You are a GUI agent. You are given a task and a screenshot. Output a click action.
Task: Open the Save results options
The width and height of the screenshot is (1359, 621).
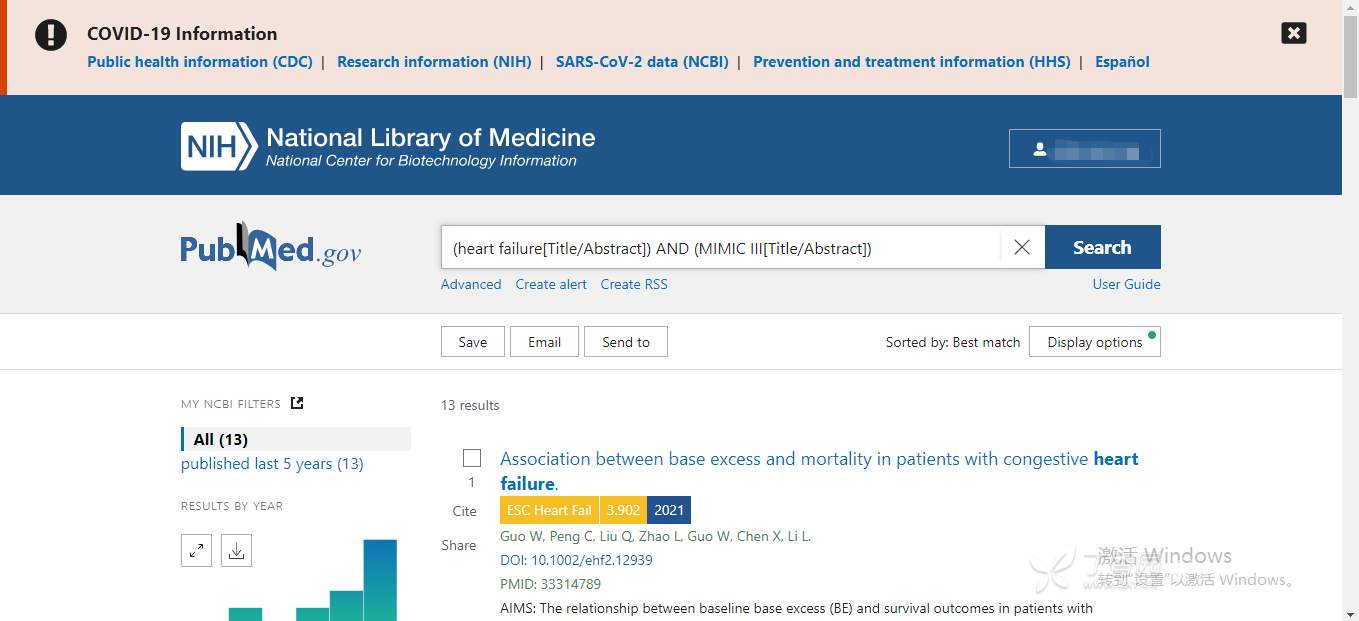coord(472,342)
